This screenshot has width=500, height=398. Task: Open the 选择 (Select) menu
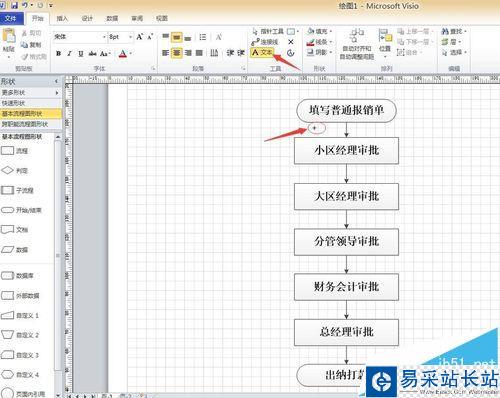pyautogui.click(x=454, y=52)
